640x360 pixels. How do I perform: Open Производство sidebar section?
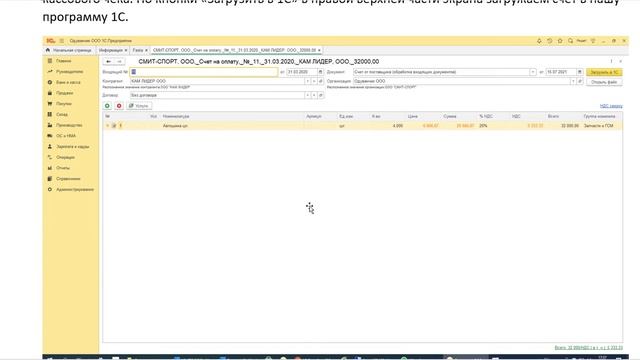point(69,125)
